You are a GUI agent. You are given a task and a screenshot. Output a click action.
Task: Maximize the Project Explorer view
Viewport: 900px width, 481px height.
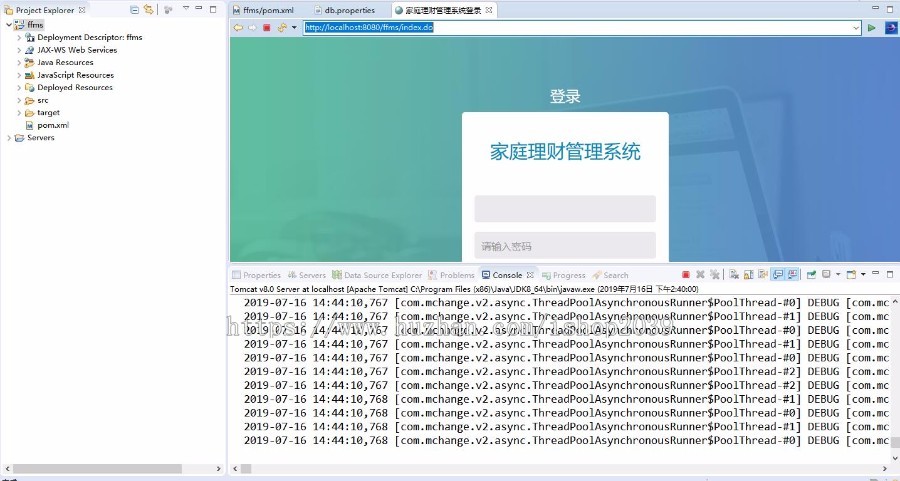(x=213, y=9)
